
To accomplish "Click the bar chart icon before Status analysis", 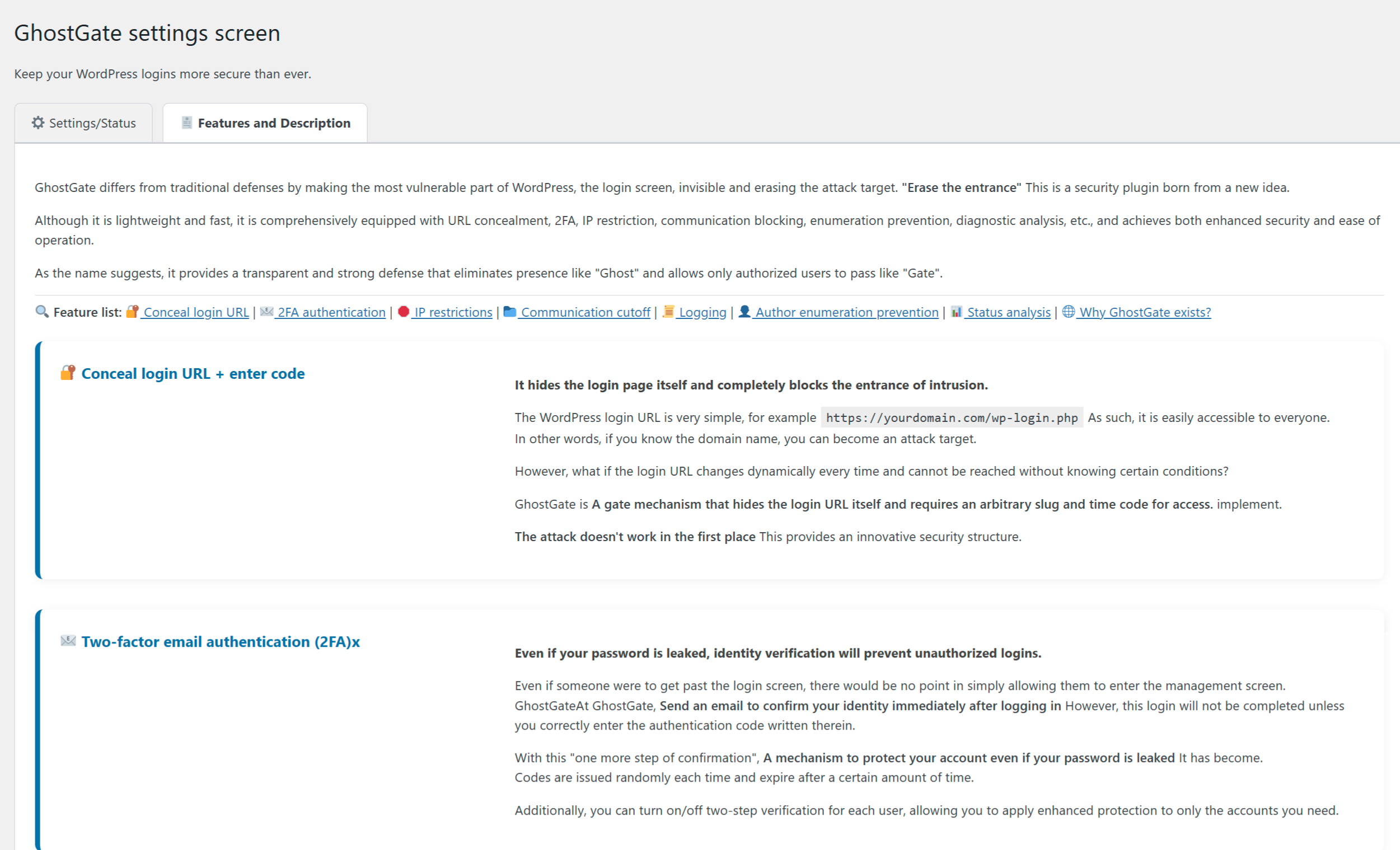I will (957, 312).
